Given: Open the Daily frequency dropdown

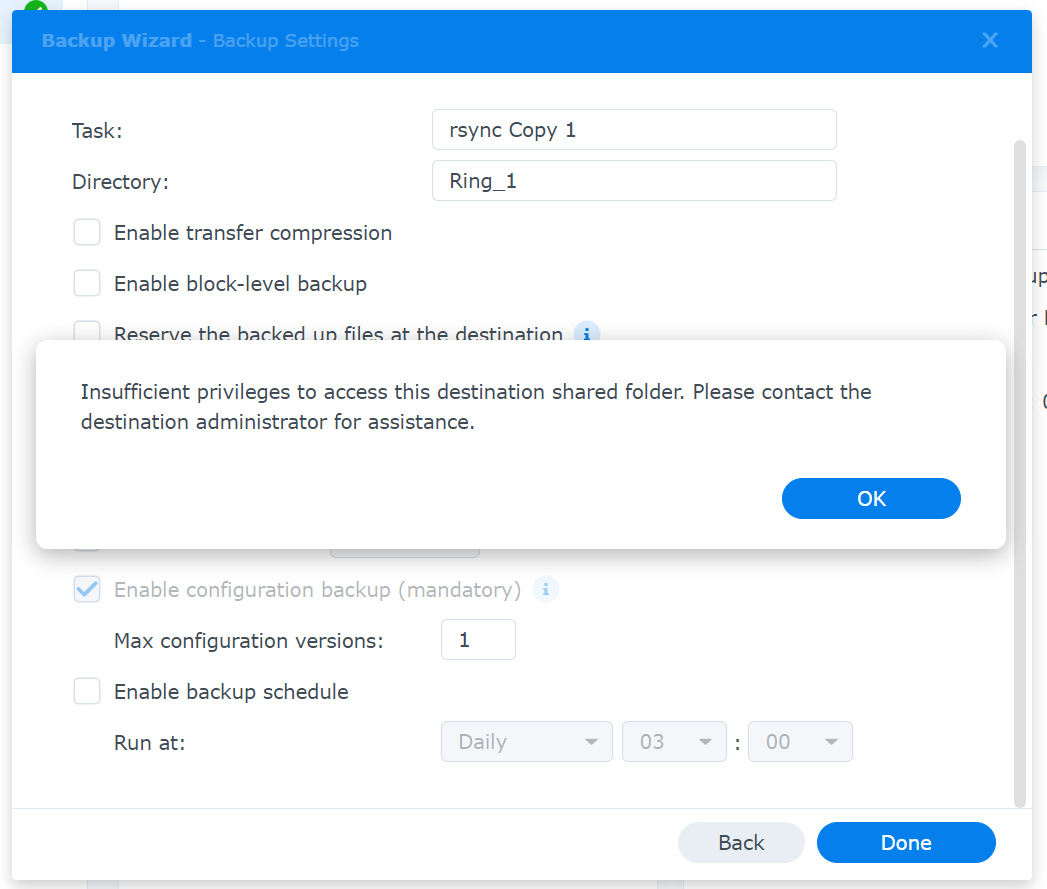Looking at the screenshot, I should coord(526,741).
